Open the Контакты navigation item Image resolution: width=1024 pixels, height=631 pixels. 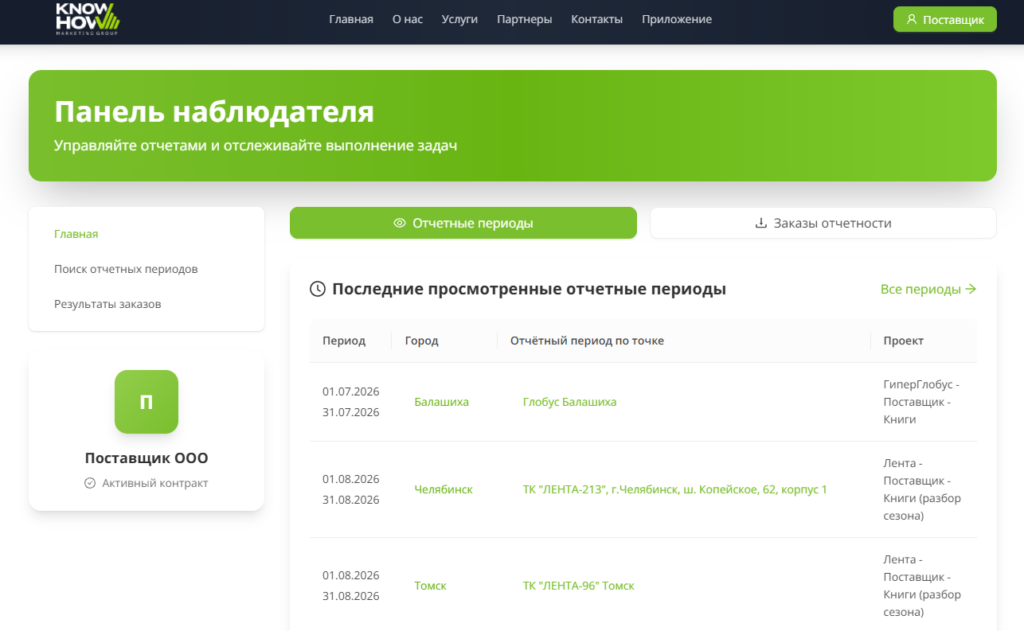click(597, 20)
